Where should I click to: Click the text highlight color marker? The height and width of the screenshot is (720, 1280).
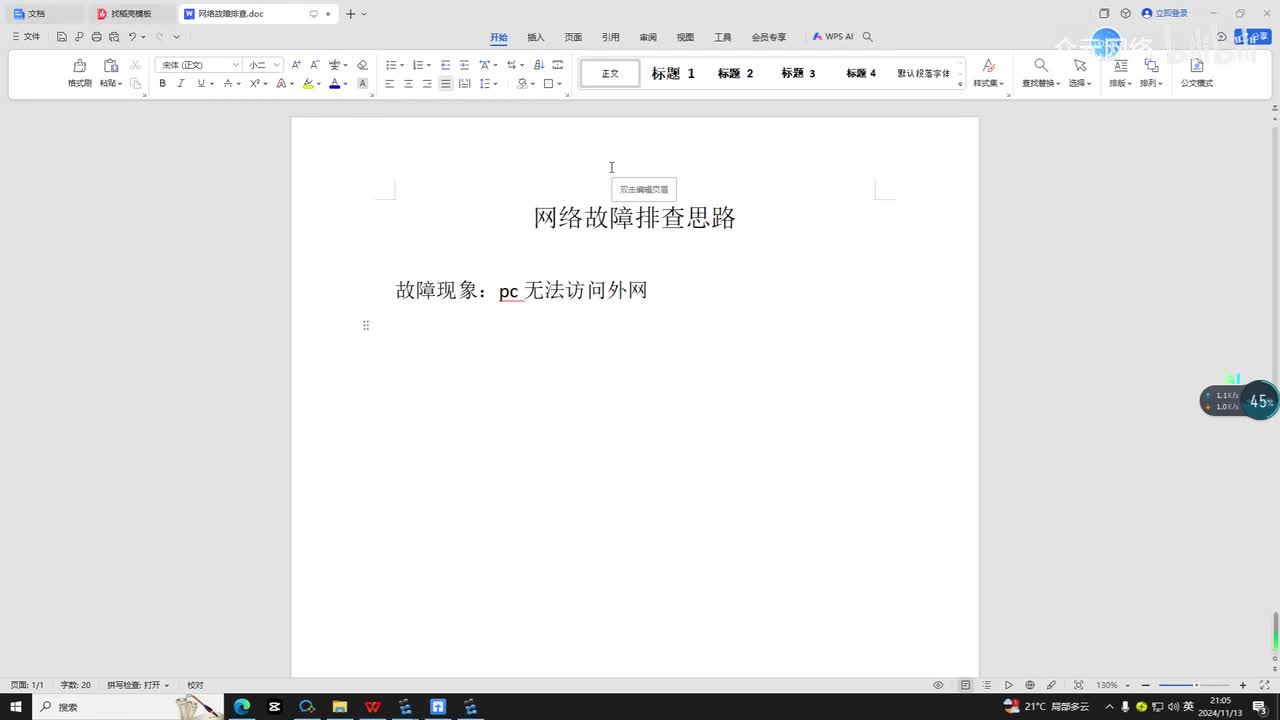[308, 84]
